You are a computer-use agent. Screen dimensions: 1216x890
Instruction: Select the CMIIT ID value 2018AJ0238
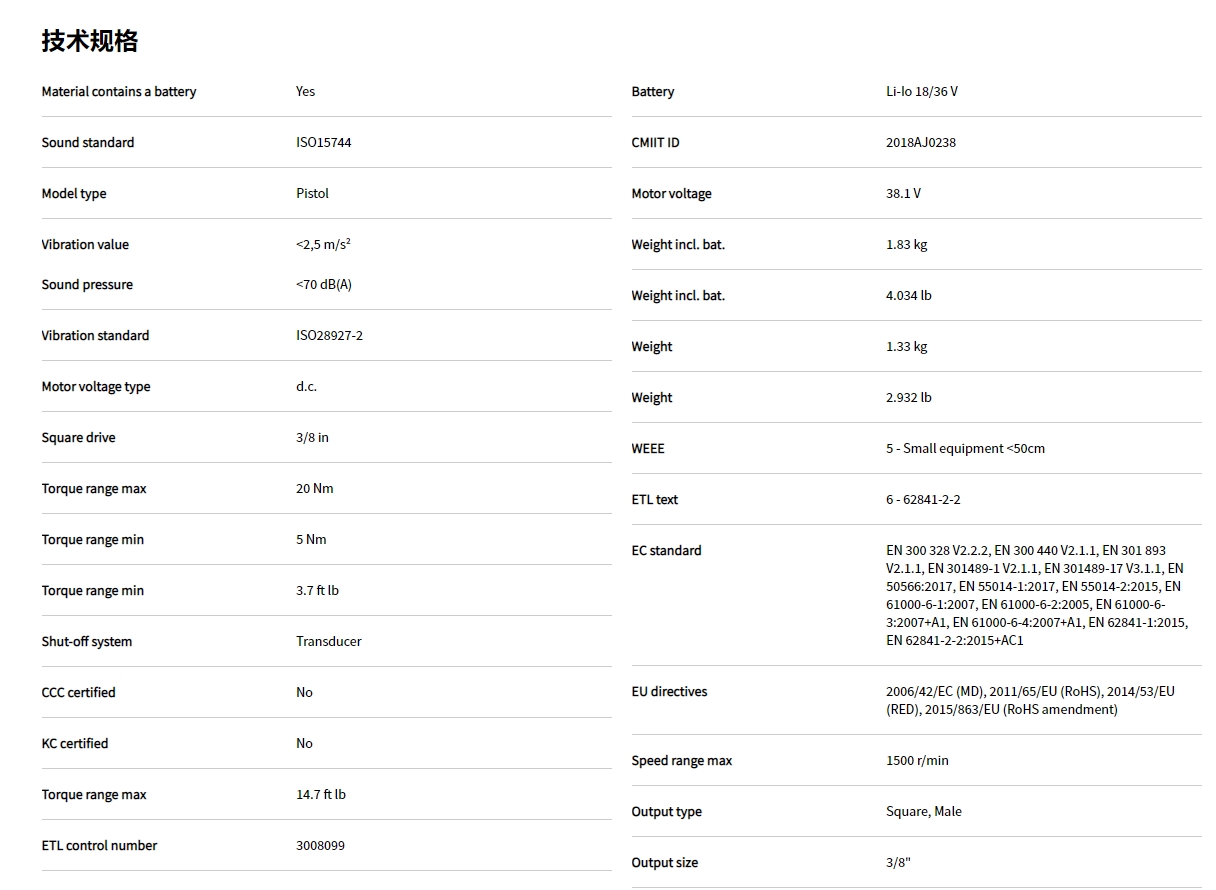[x=920, y=143]
